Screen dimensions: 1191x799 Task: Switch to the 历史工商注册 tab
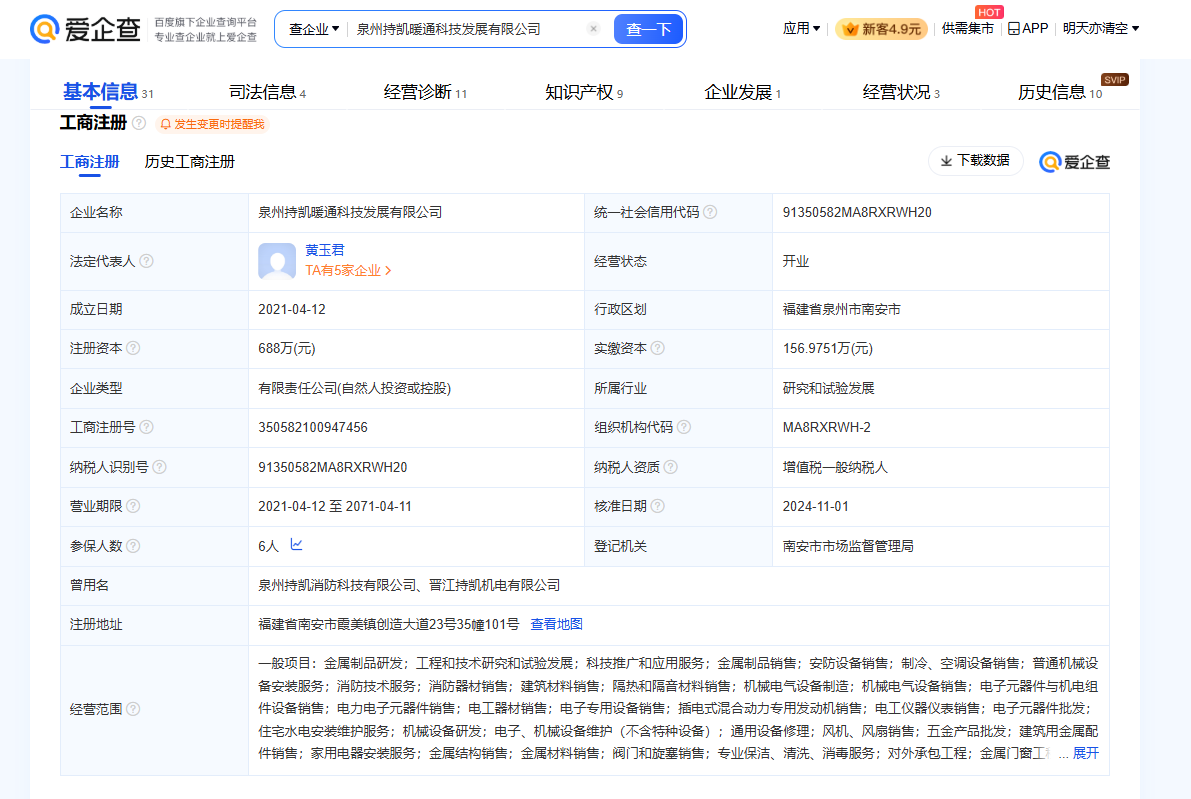click(x=189, y=161)
